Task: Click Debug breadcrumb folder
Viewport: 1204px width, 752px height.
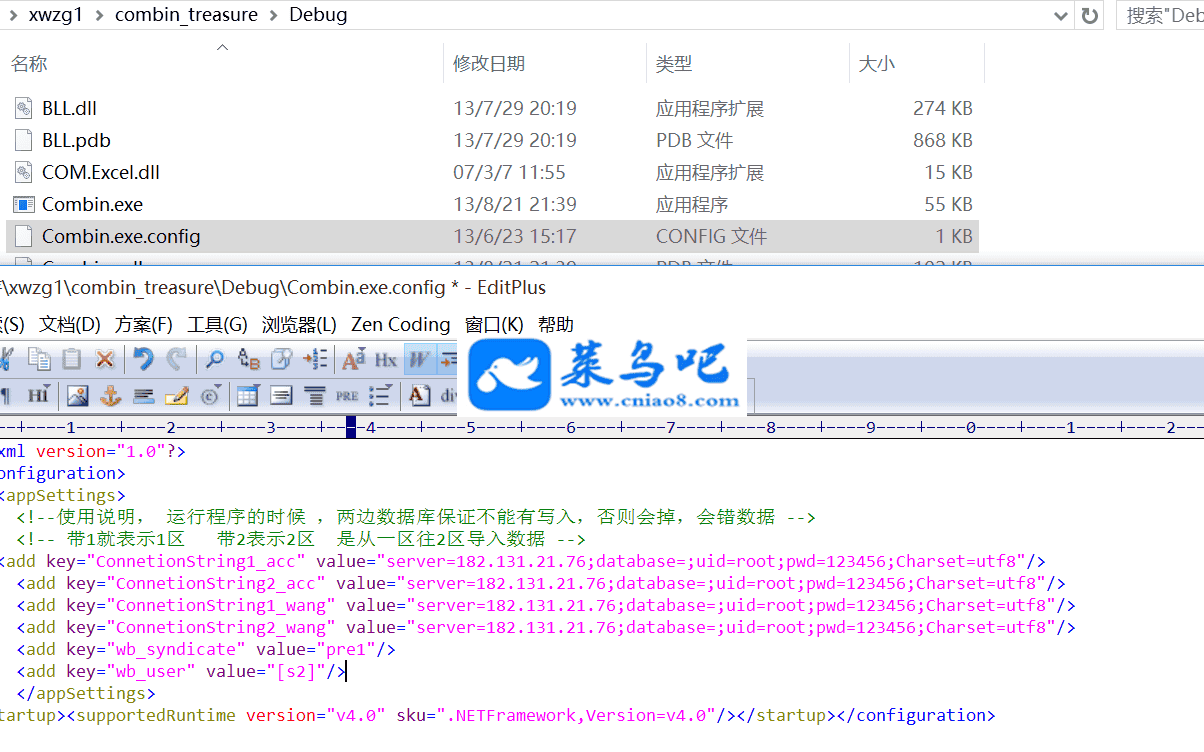Action: [318, 15]
